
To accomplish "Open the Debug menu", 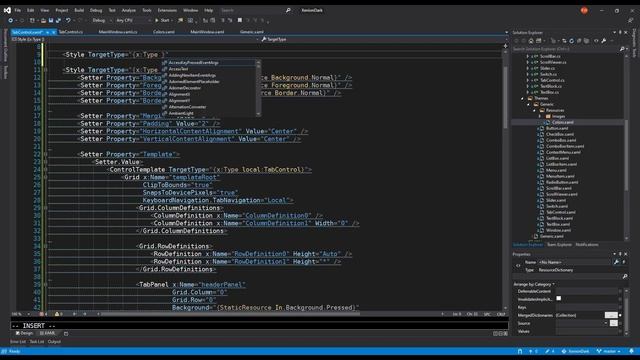I will coord(96,10).
